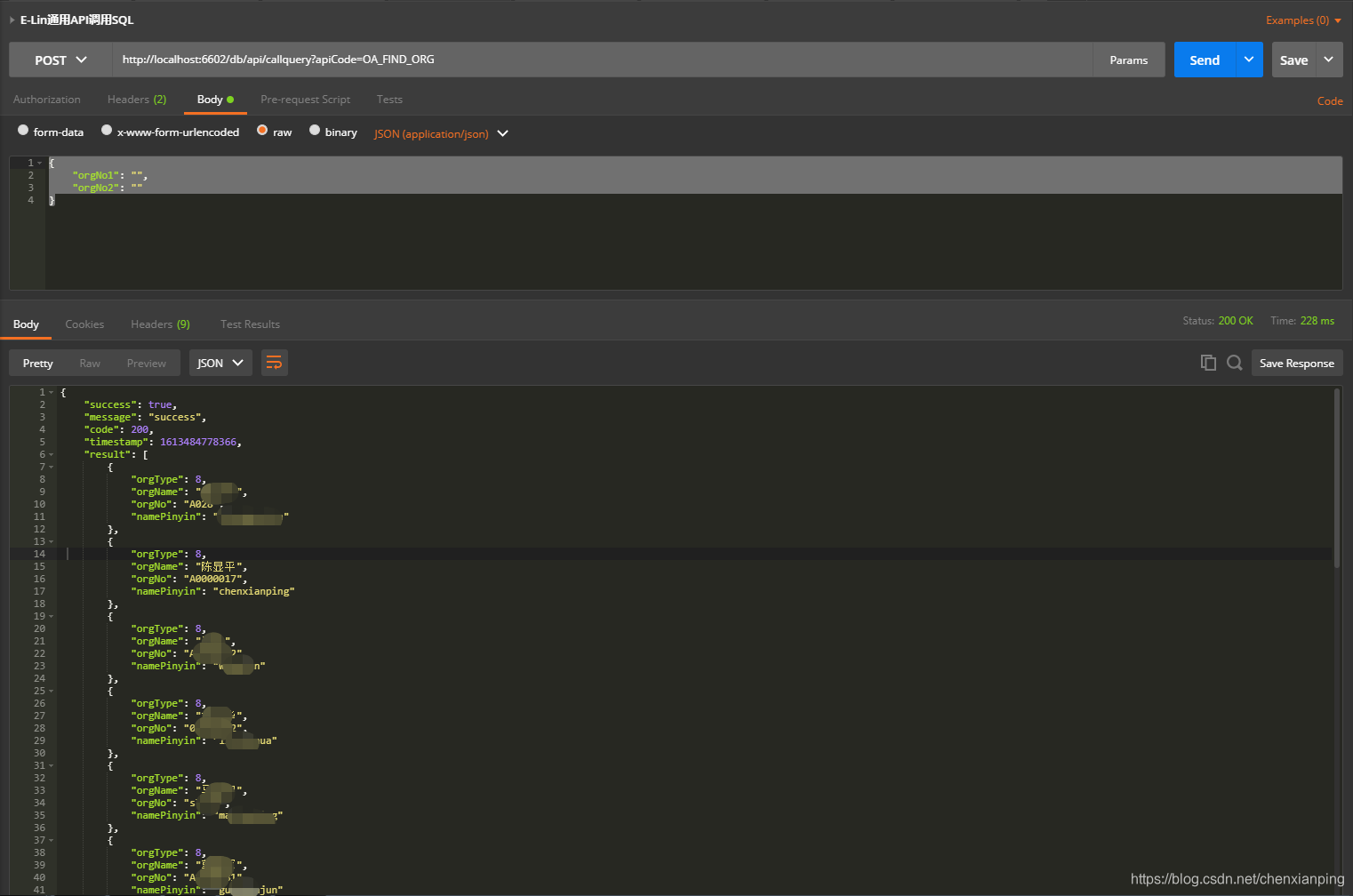Click the Params button
The width and height of the screenshot is (1353, 896).
coord(1129,60)
